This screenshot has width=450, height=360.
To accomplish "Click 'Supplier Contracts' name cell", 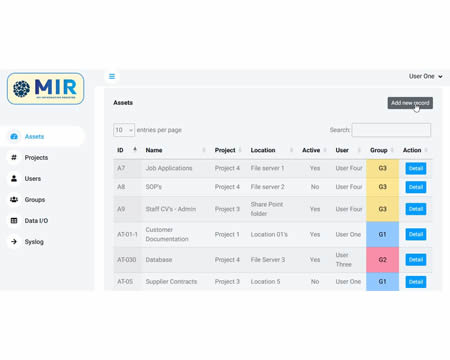I will [x=171, y=282].
